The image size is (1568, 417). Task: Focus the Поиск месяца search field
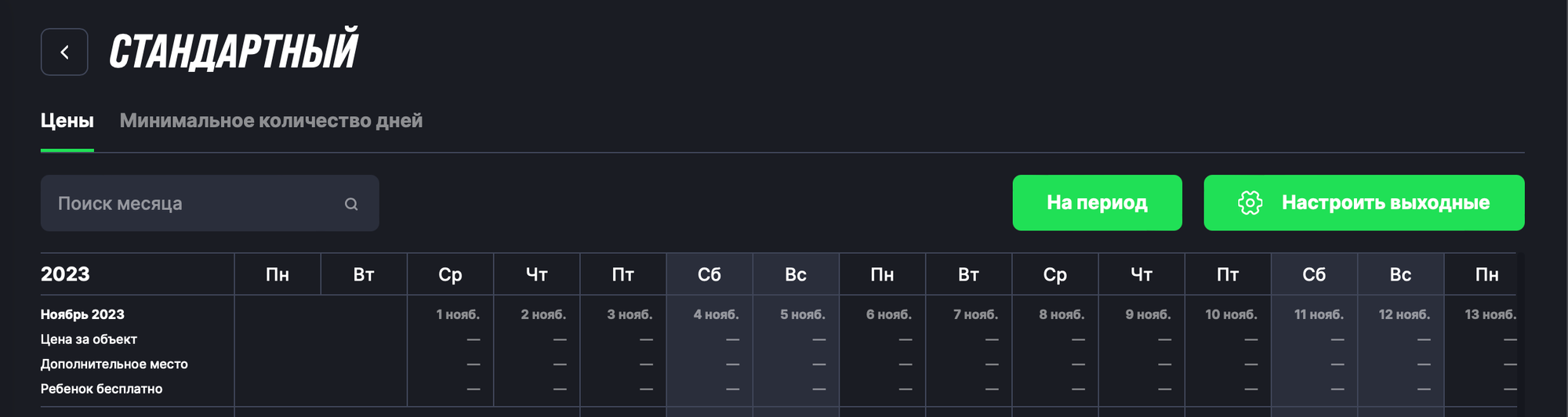(196, 204)
